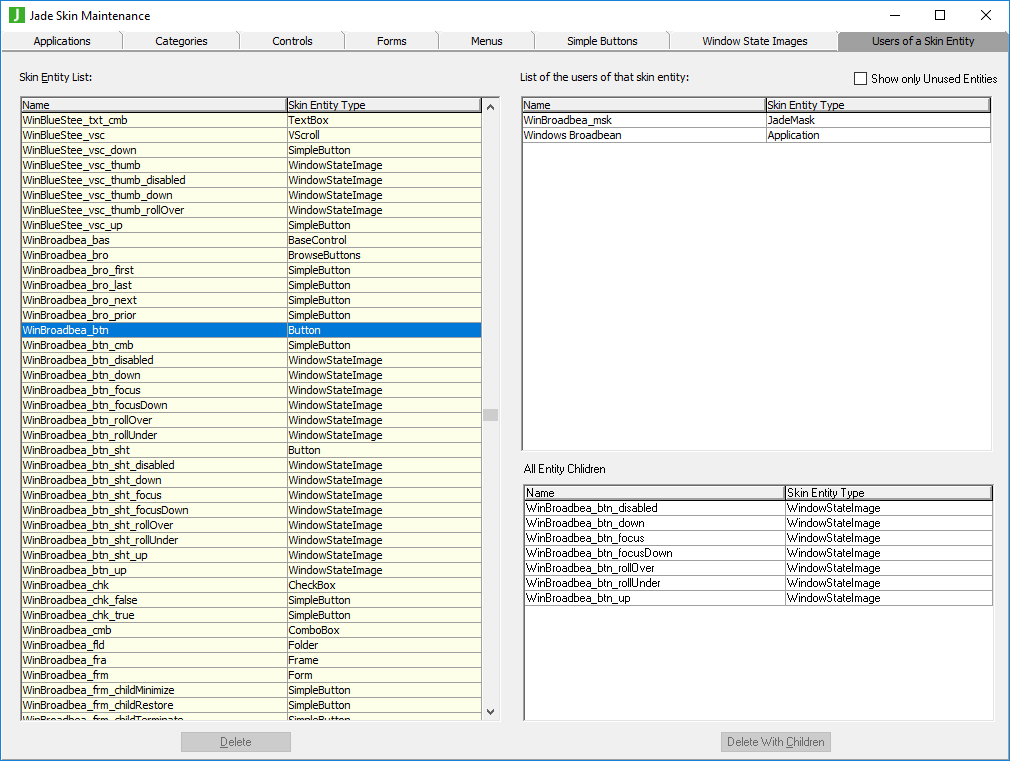This screenshot has width=1010, height=761.
Task: Click the Delete button
Action: tap(236, 742)
